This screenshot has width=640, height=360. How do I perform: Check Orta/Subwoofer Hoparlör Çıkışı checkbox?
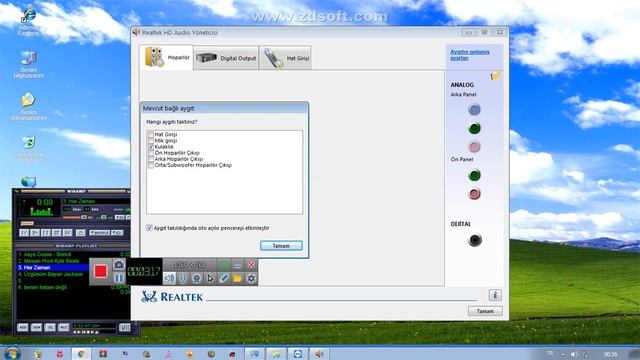click(x=151, y=165)
